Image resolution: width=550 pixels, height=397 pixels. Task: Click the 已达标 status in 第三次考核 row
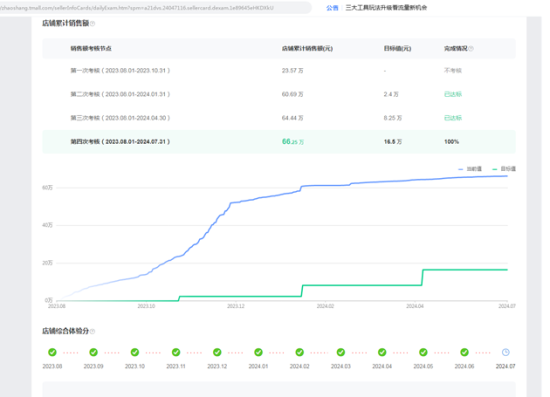pos(453,118)
